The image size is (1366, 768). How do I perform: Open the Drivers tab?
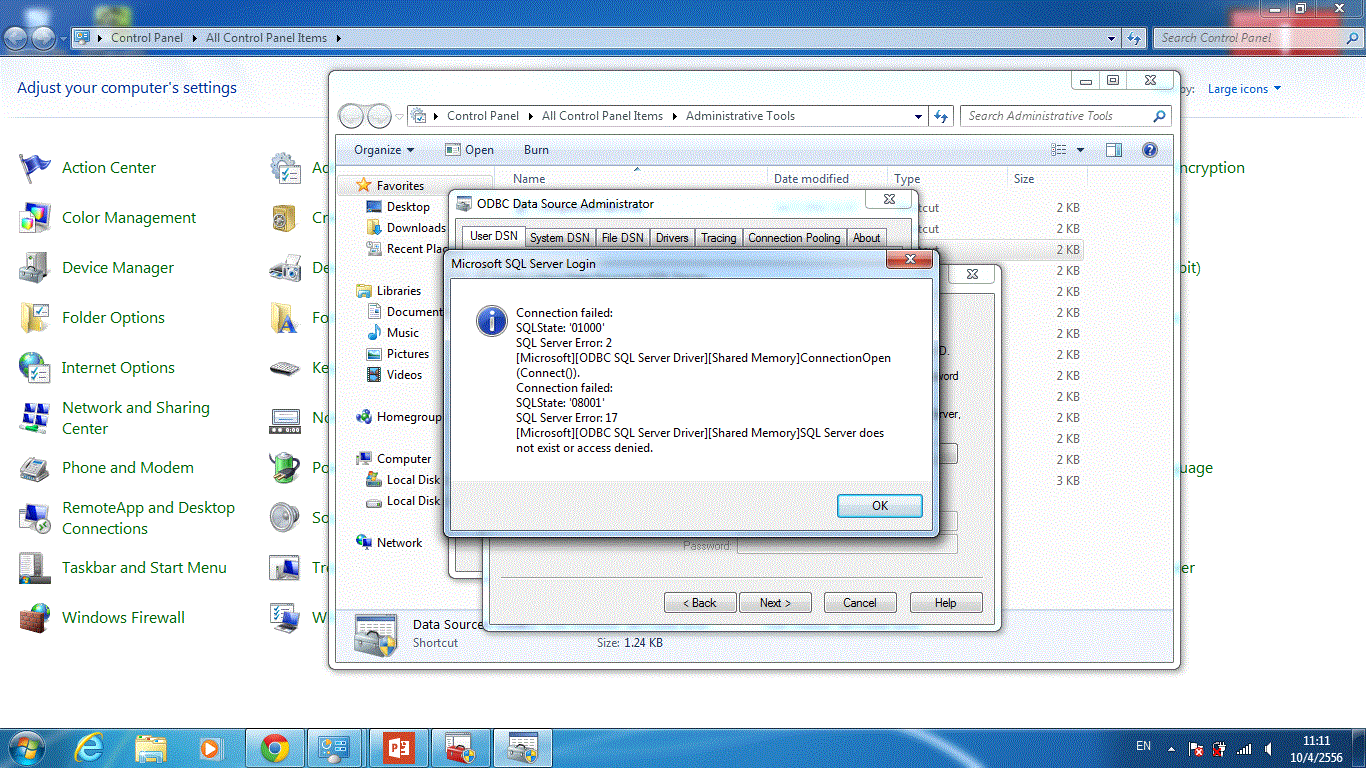[x=672, y=238]
